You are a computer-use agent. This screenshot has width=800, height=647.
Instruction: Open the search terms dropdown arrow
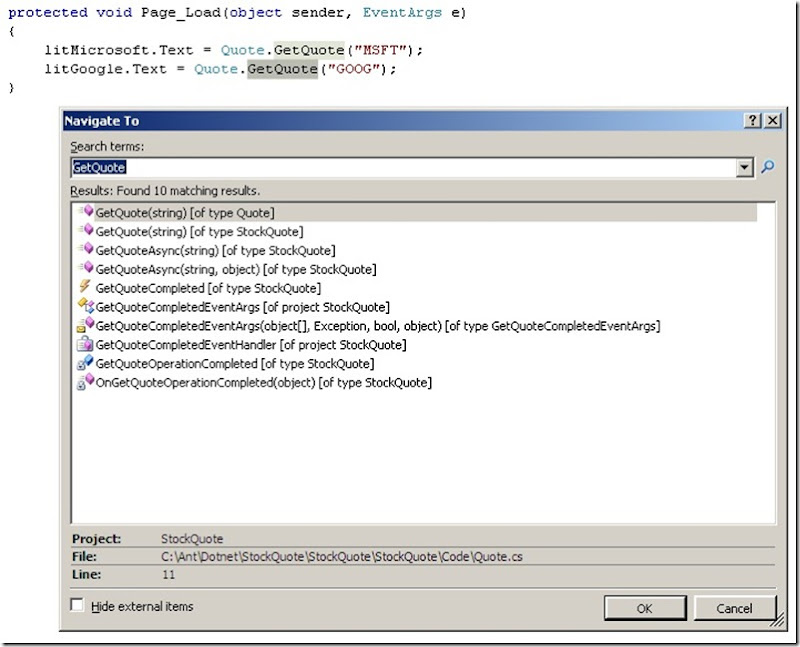pyautogui.click(x=745, y=167)
